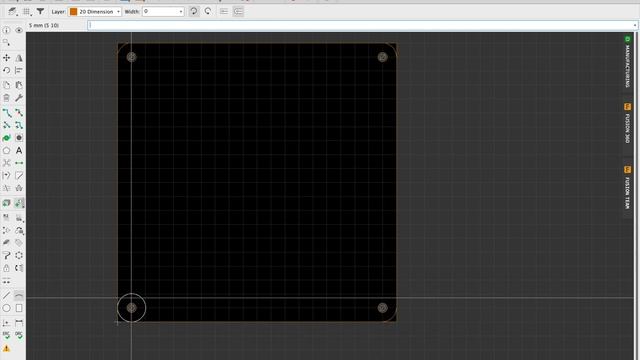Select the attribute tag tool
The width and height of the screenshot is (640, 360).
click(x=19, y=243)
